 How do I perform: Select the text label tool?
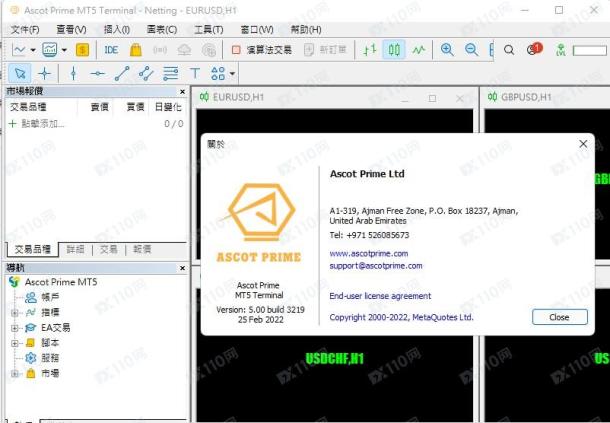[x=195, y=73]
